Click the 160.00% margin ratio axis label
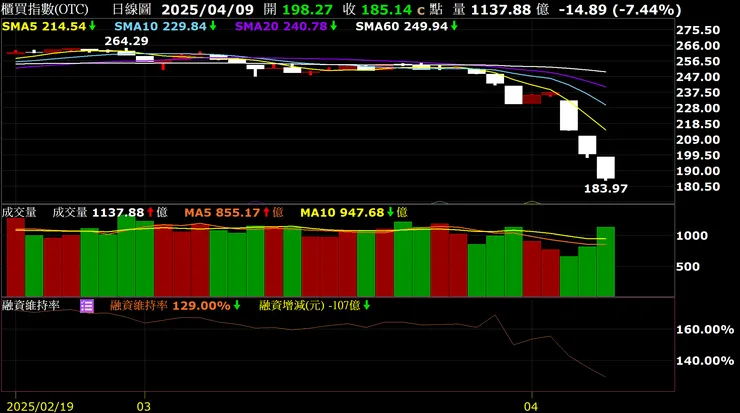The image size is (740, 413). click(705, 329)
